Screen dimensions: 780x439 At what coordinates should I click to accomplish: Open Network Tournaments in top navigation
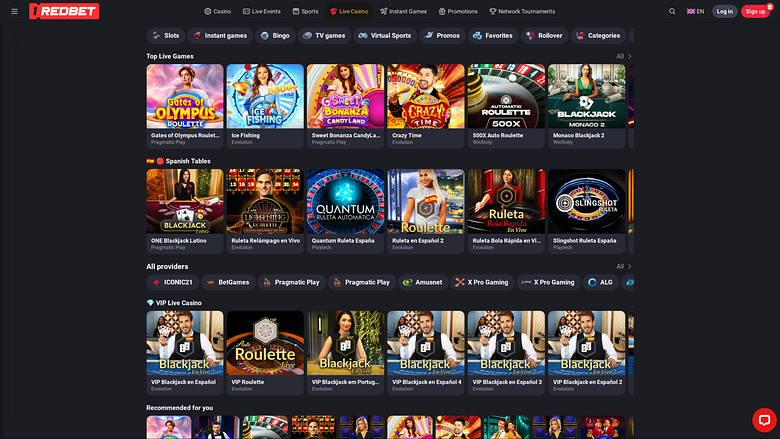pyautogui.click(x=522, y=11)
